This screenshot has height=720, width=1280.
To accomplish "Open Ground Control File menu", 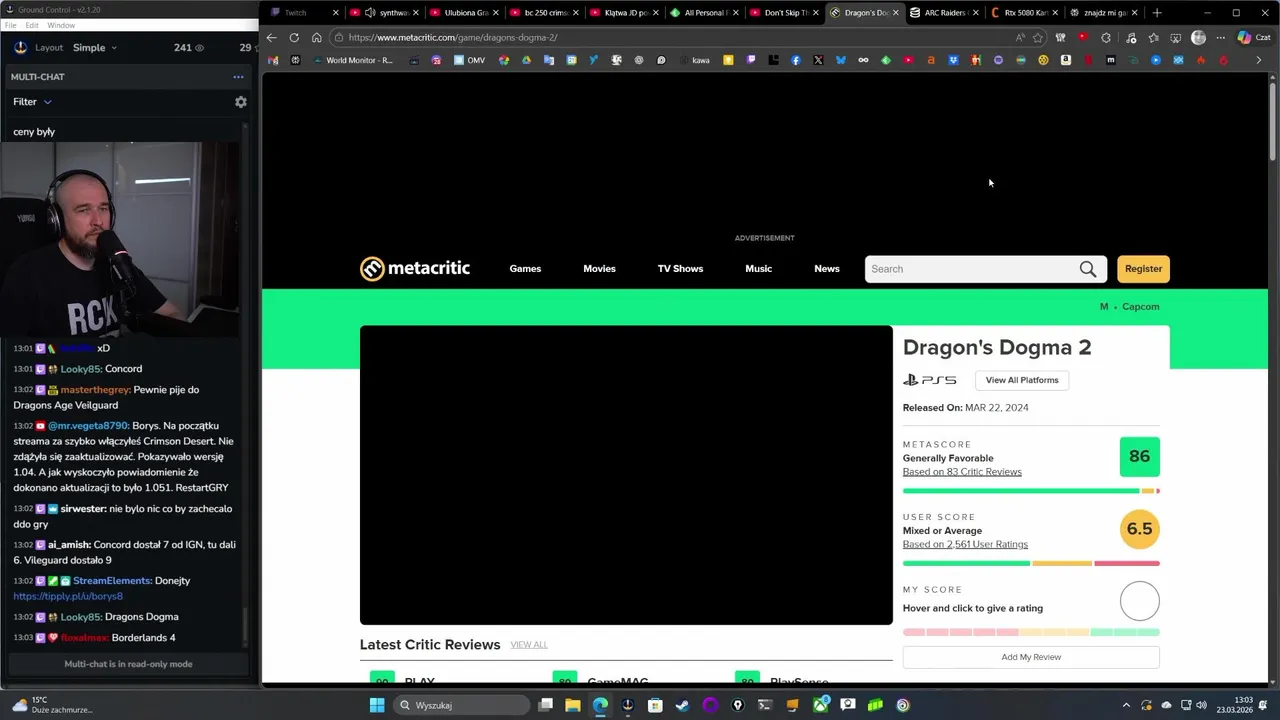I will click(10, 25).
